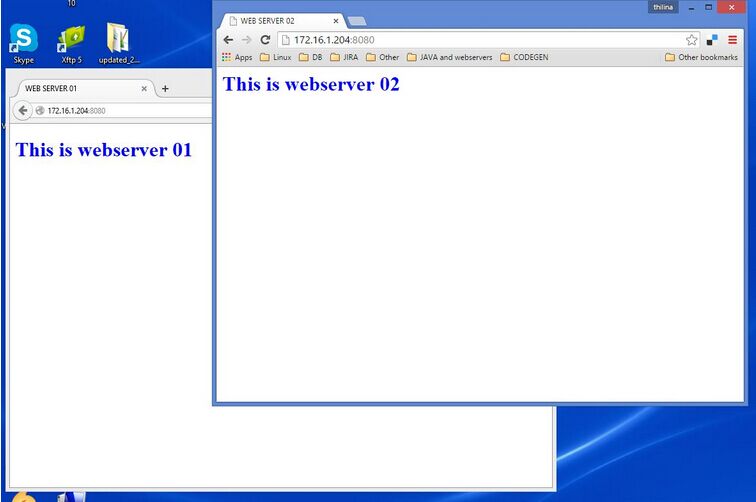Open the Other bookmarks folder next to JIRA
756x502 pixels.
point(382,57)
